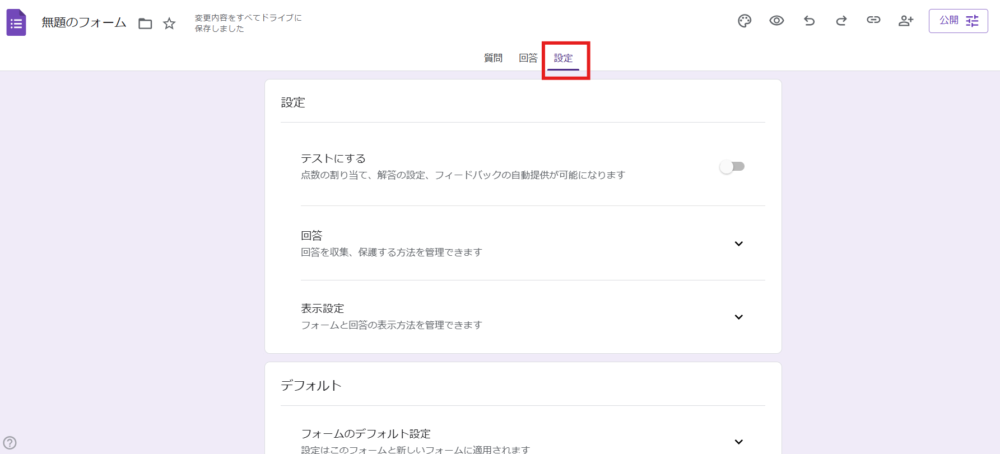Open the add collaborators icon
The width and height of the screenshot is (1000, 454).
906,21
